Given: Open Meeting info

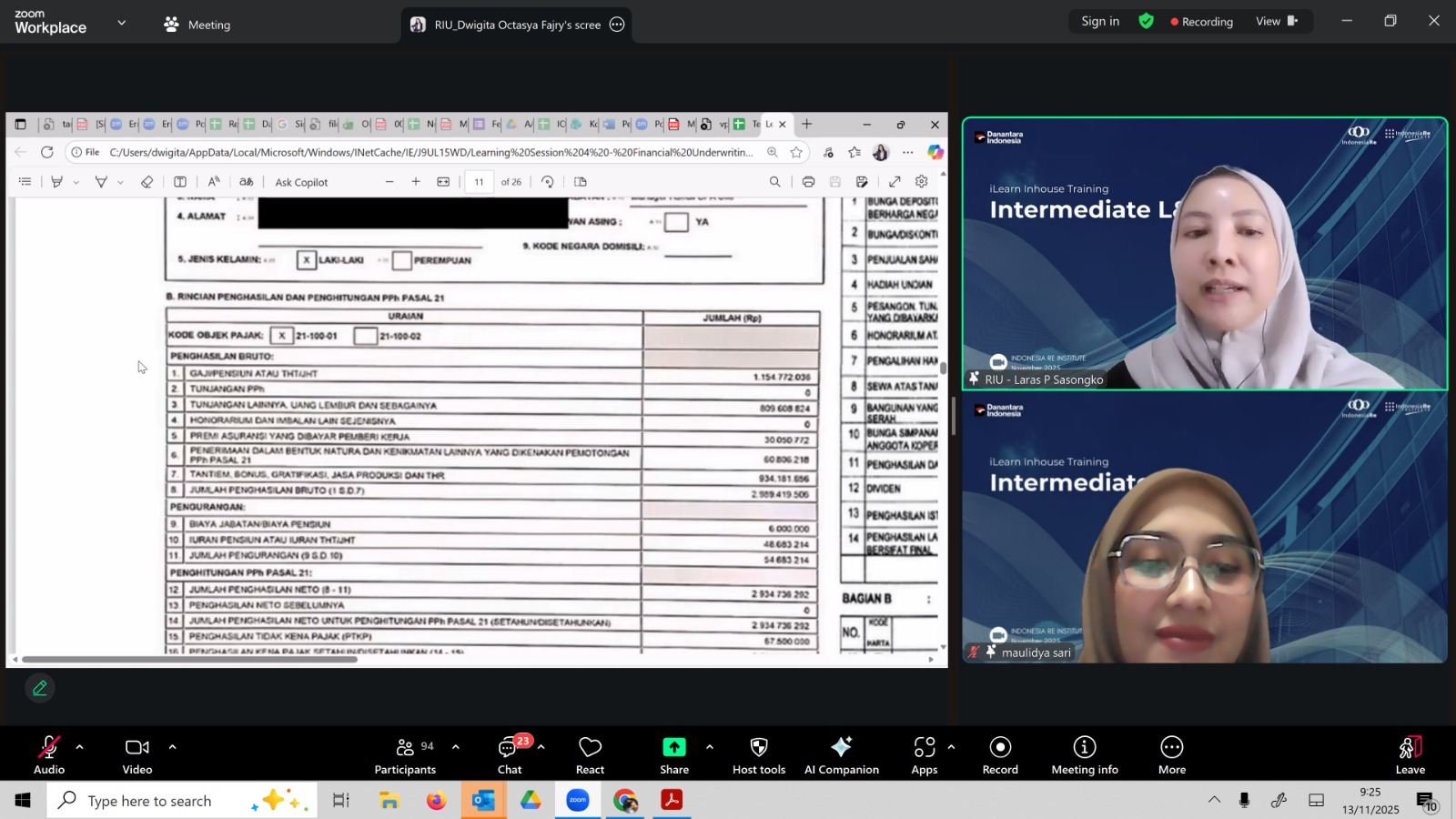Looking at the screenshot, I should click(1084, 754).
